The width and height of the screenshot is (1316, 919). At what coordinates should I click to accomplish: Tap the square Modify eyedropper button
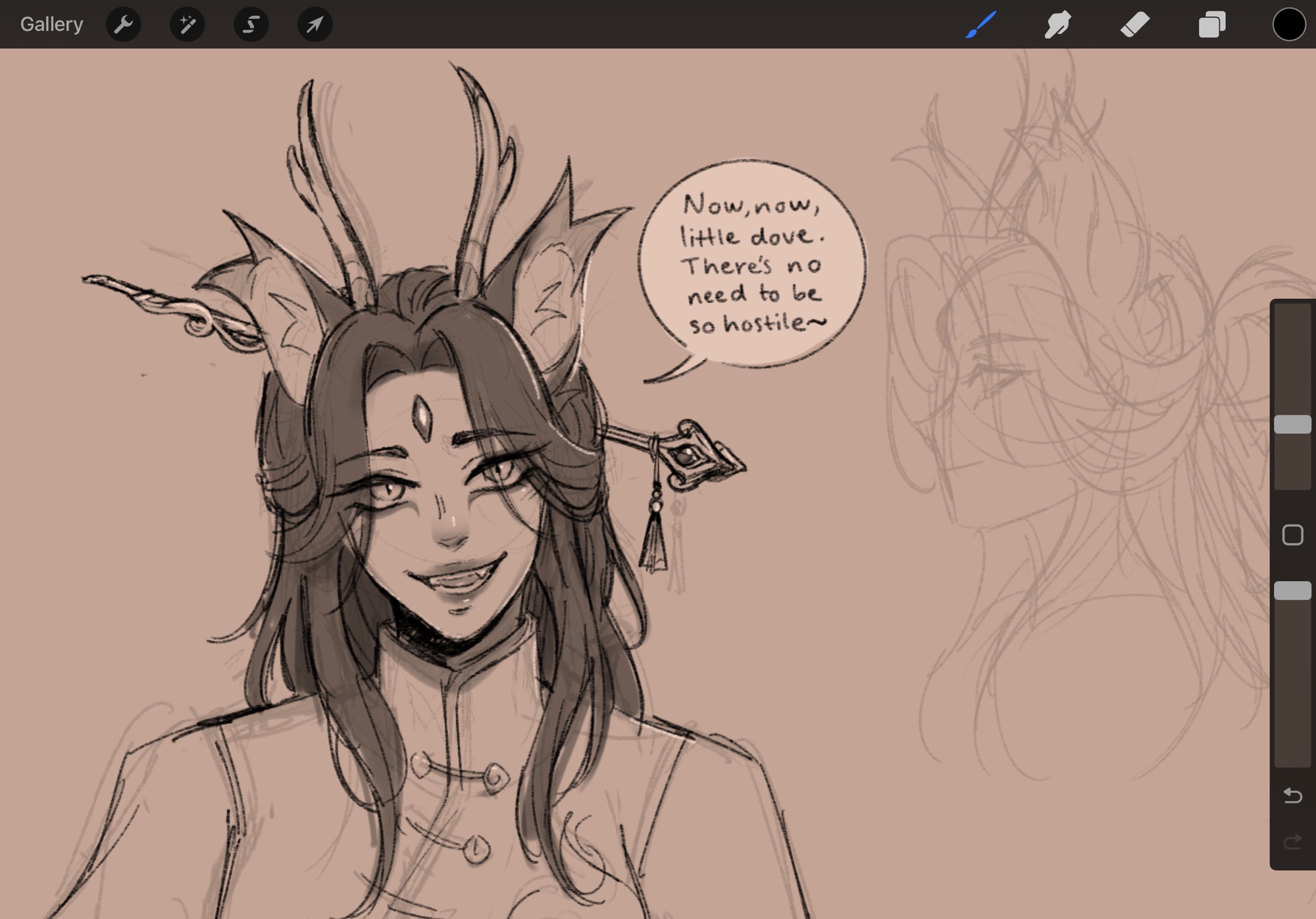[1292, 535]
